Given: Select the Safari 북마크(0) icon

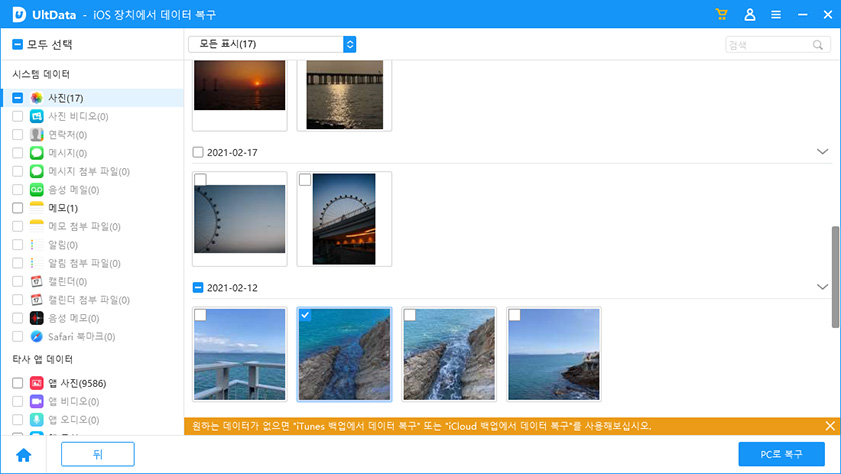Looking at the screenshot, I should (36, 336).
